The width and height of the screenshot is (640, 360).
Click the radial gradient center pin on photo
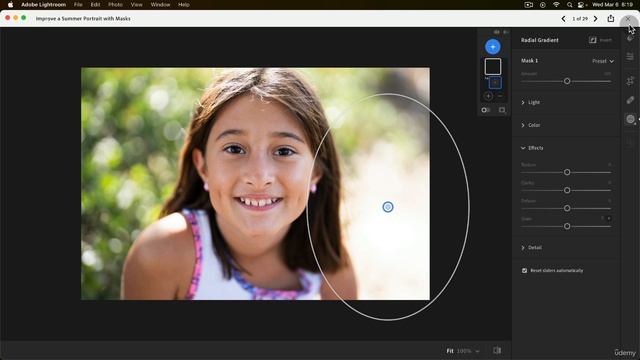[x=388, y=207]
